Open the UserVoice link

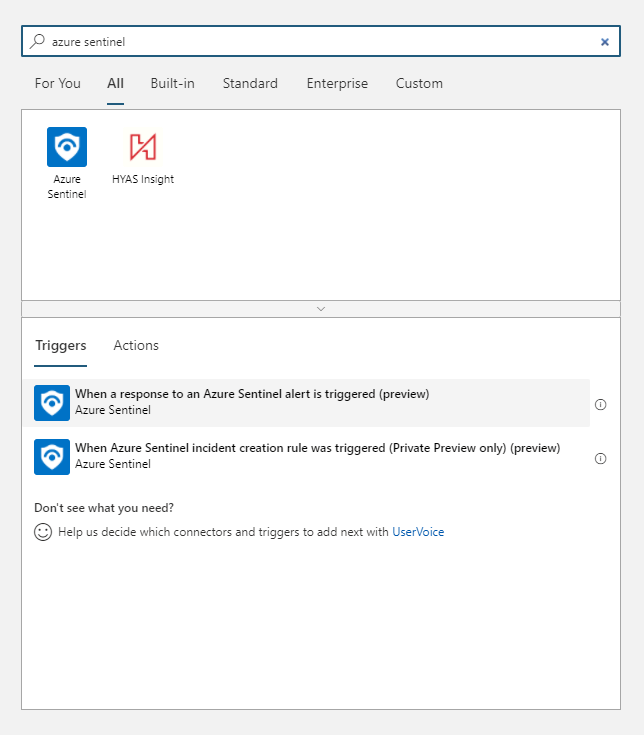[418, 532]
